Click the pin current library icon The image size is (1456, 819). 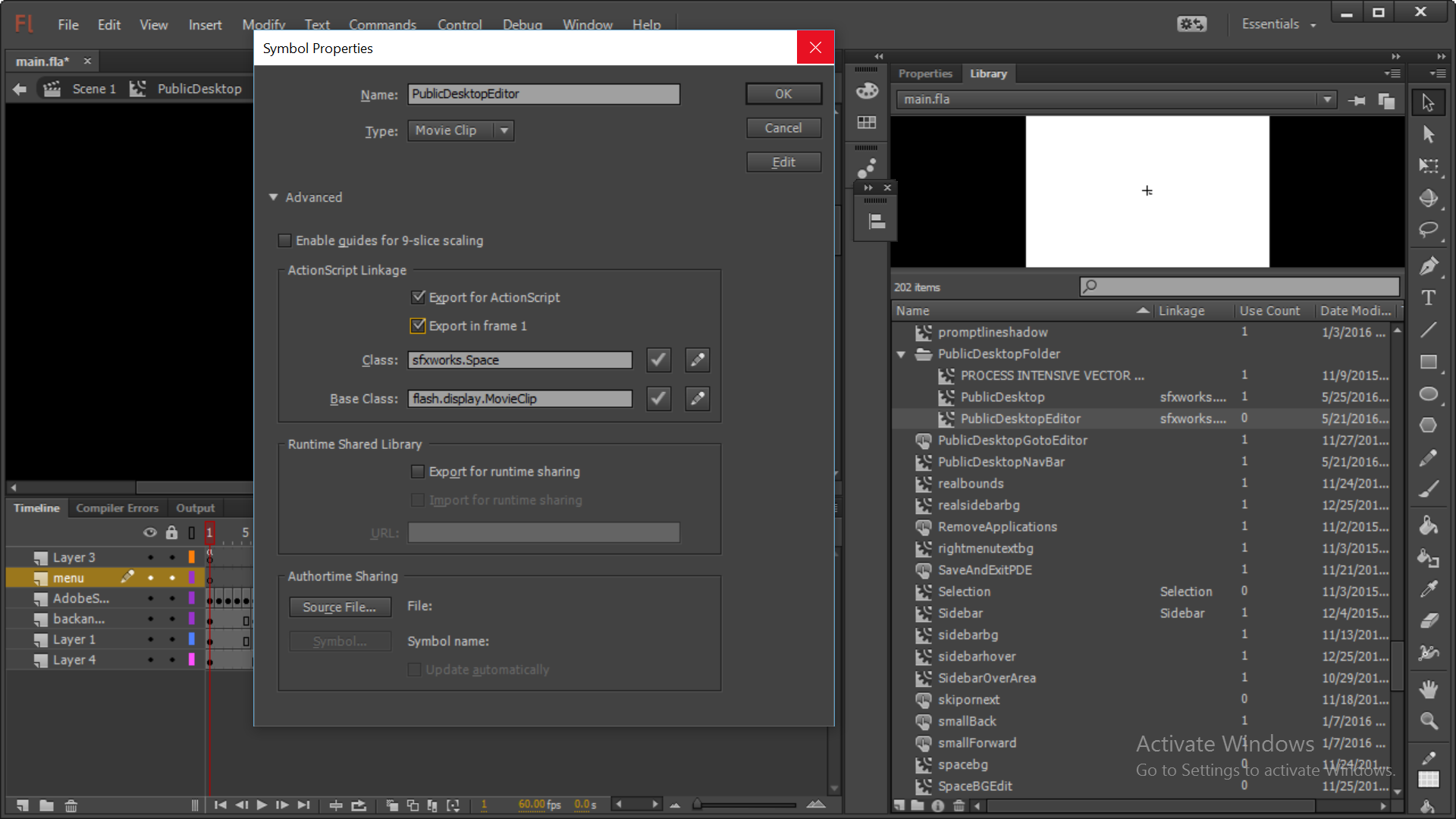pyautogui.click(x=1357, y=100)
